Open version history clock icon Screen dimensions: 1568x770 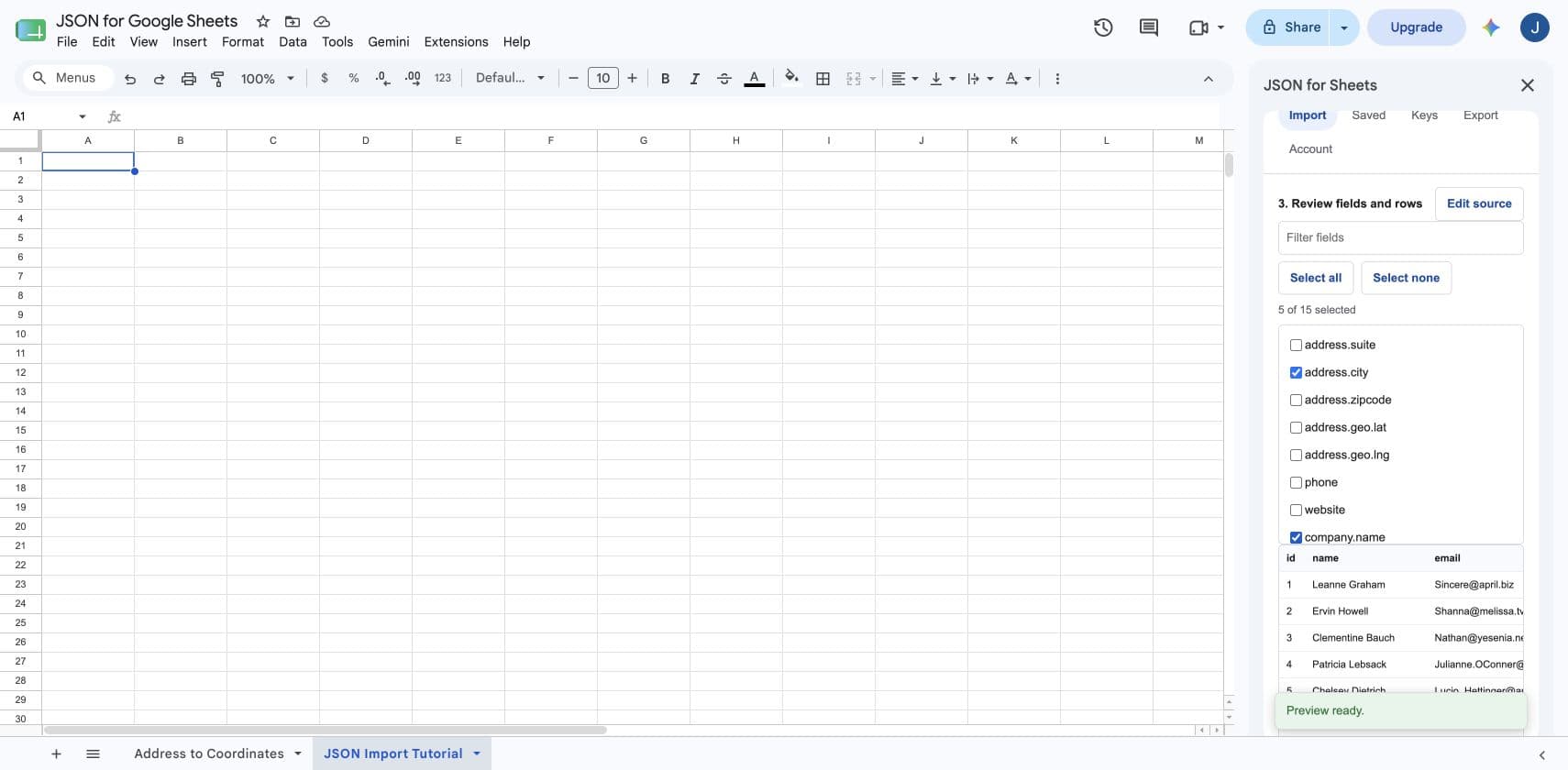1103,27
